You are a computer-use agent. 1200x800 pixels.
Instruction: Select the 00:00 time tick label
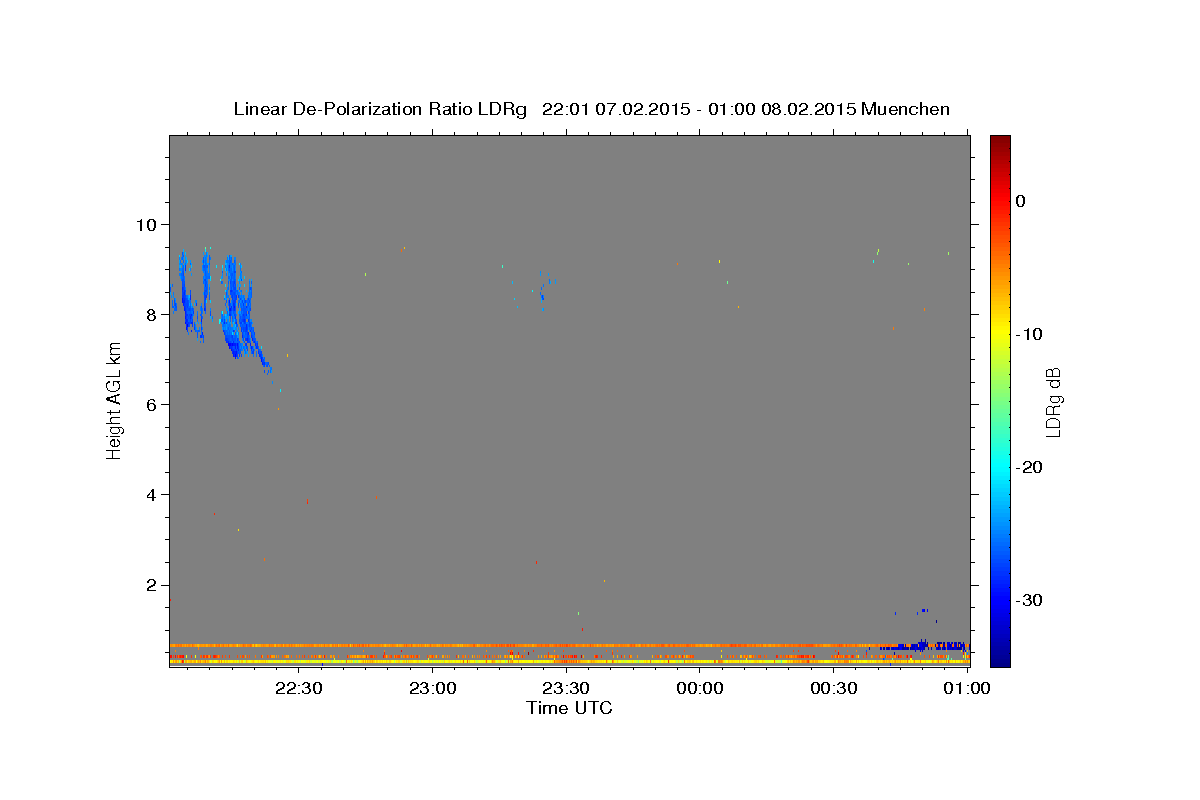pyautogui.click(x=700, y=688)
